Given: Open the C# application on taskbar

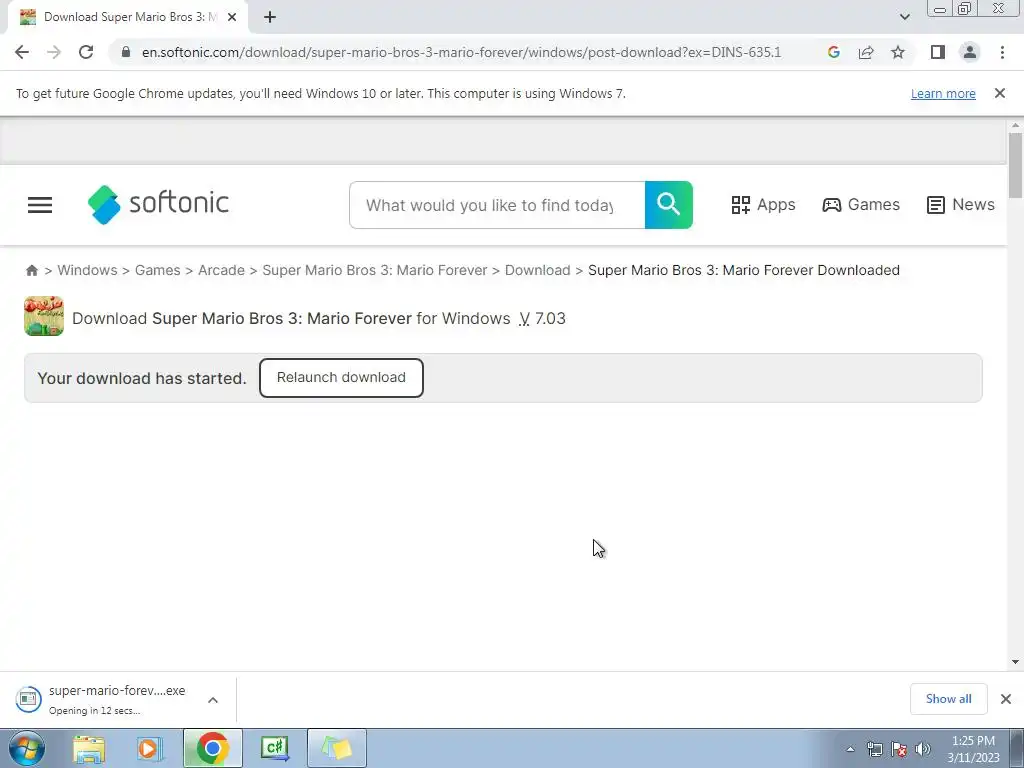Looking at the screenshot, I should click(274, 748).
